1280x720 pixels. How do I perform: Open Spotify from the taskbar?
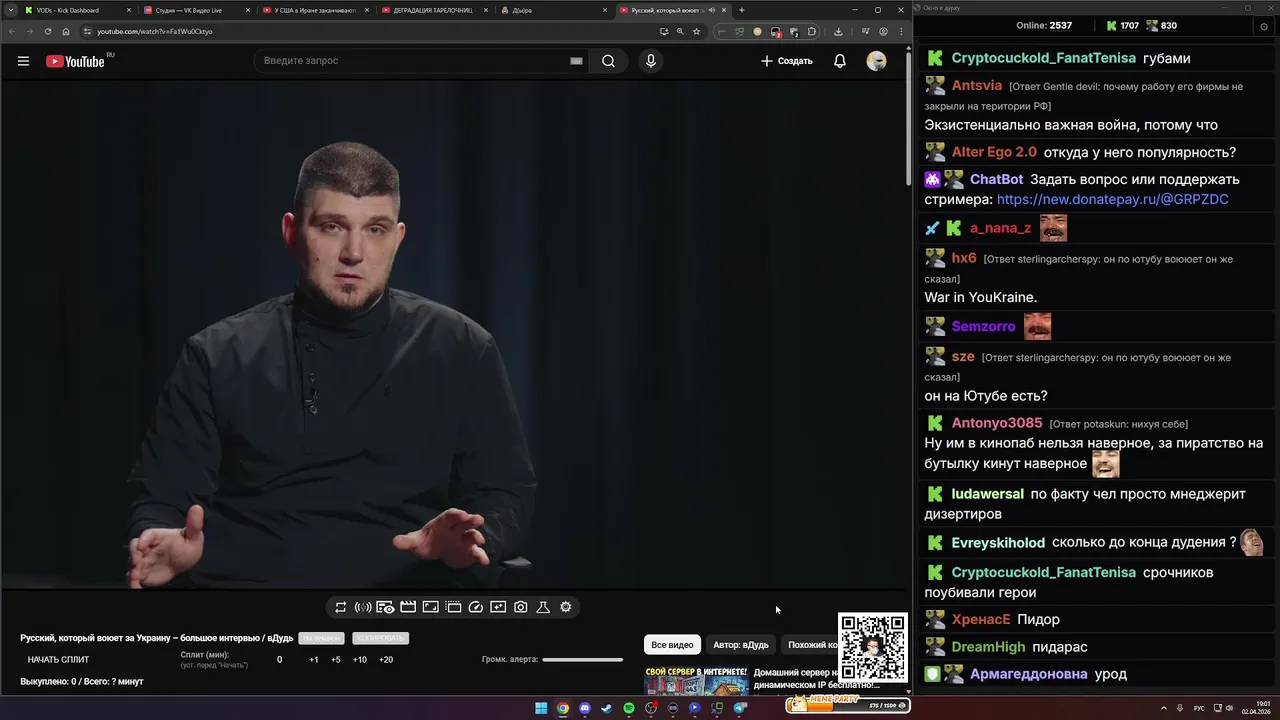click(629, 708)
